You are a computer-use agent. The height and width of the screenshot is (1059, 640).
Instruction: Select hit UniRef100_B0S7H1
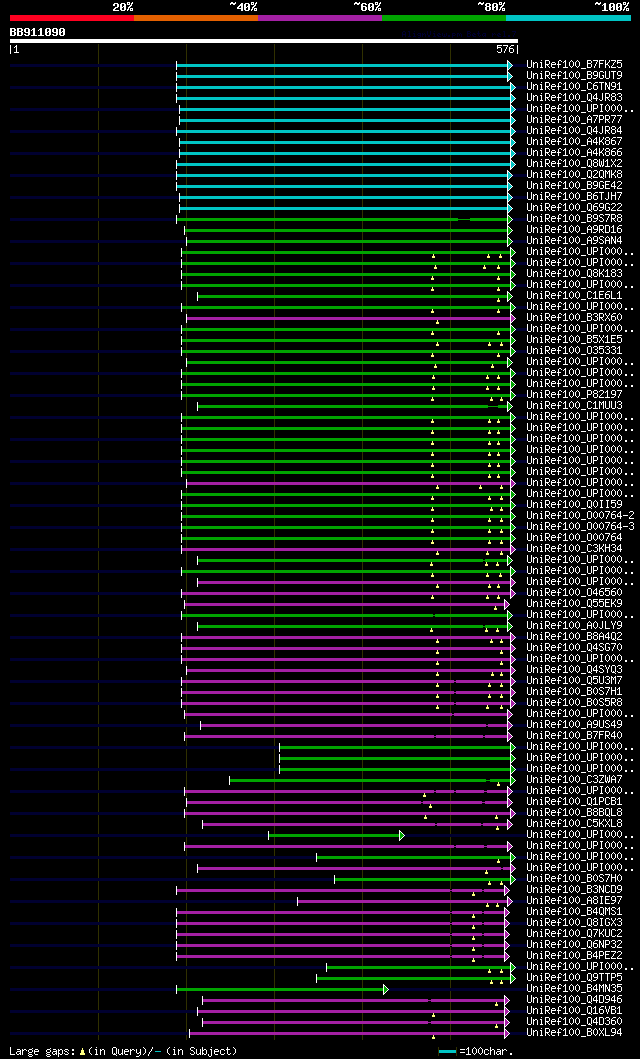coord(575,692)
